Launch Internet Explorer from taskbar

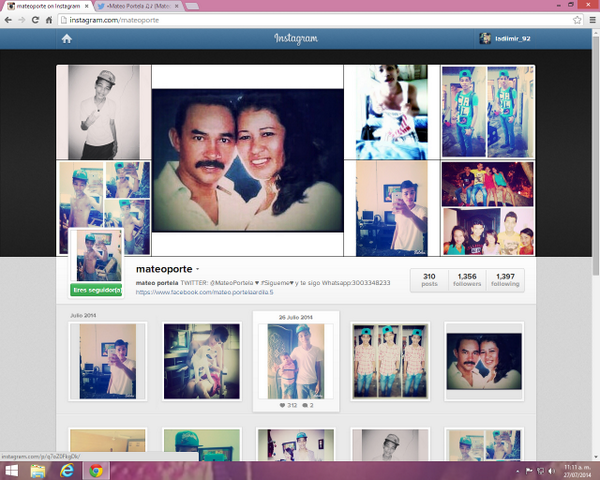point(67,470)
